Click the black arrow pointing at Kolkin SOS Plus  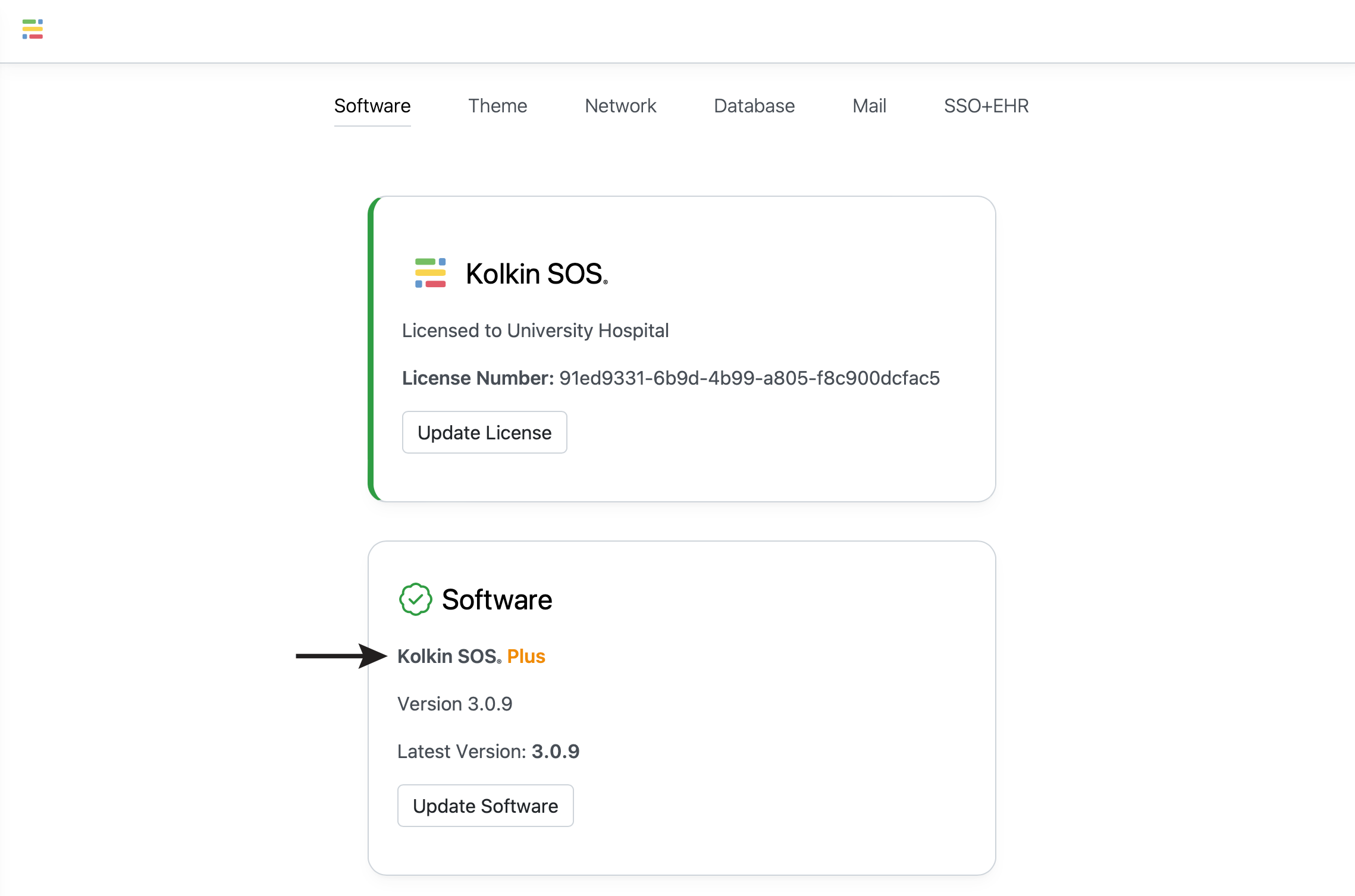coord(341,656)
